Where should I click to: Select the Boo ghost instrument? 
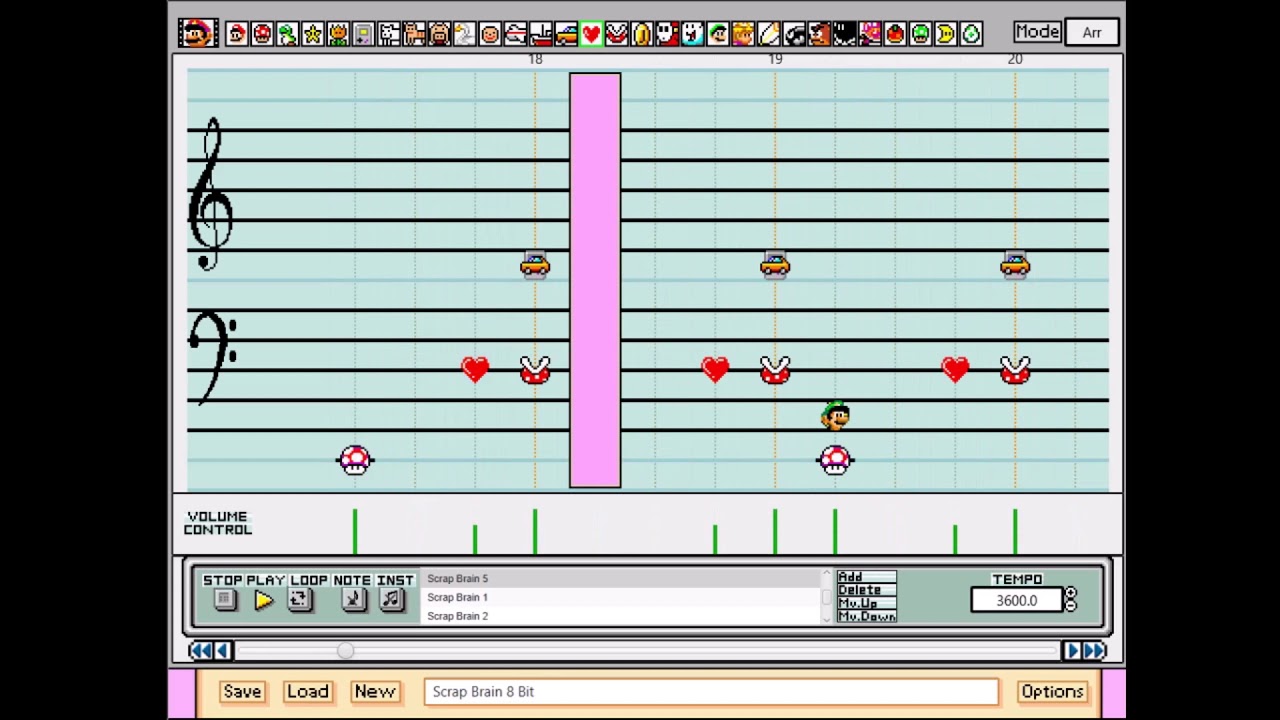tap(693, 34)
